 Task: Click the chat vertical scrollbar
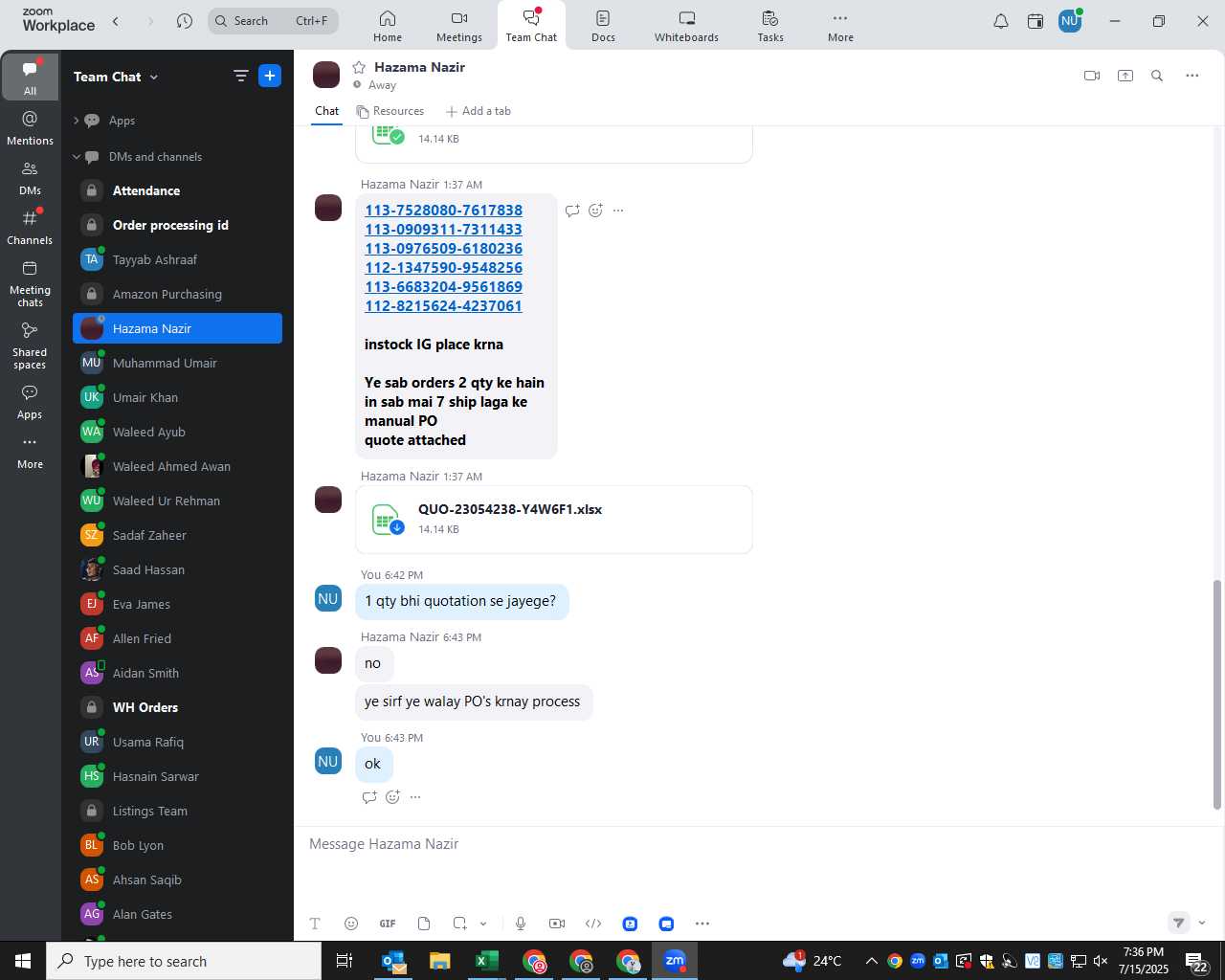coord(1217,694)
